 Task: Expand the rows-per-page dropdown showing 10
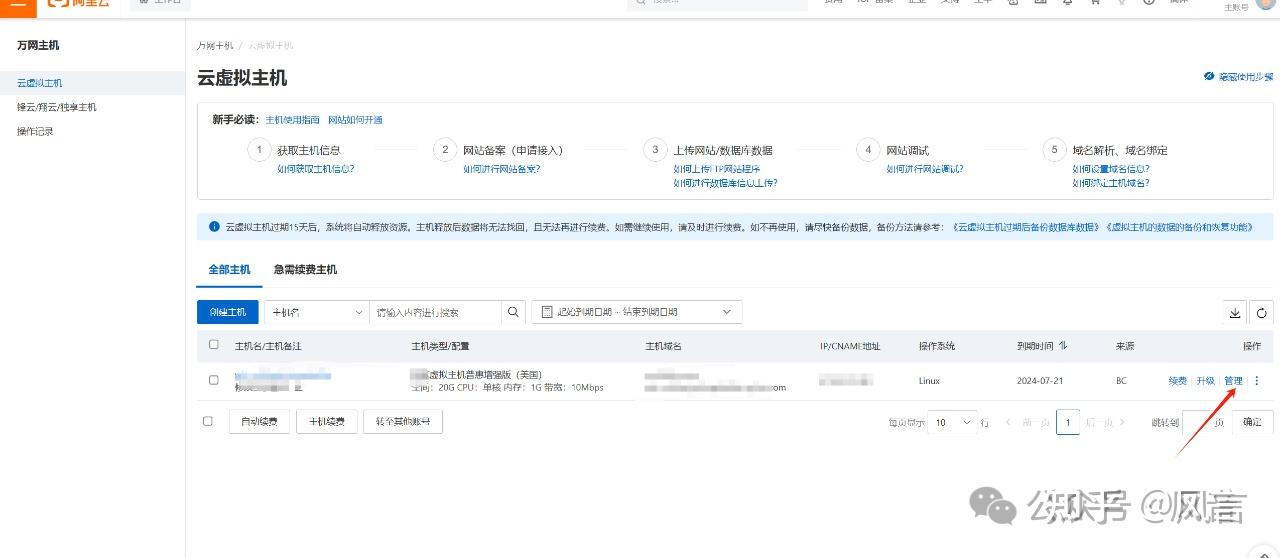click(953, 423)
